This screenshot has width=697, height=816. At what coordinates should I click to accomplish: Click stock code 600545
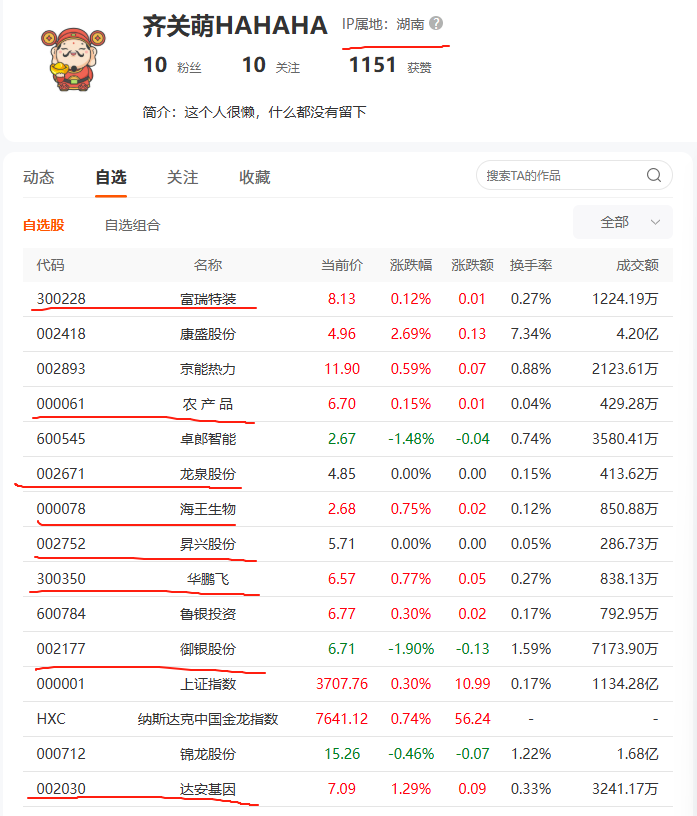click(x=61, y=439)
